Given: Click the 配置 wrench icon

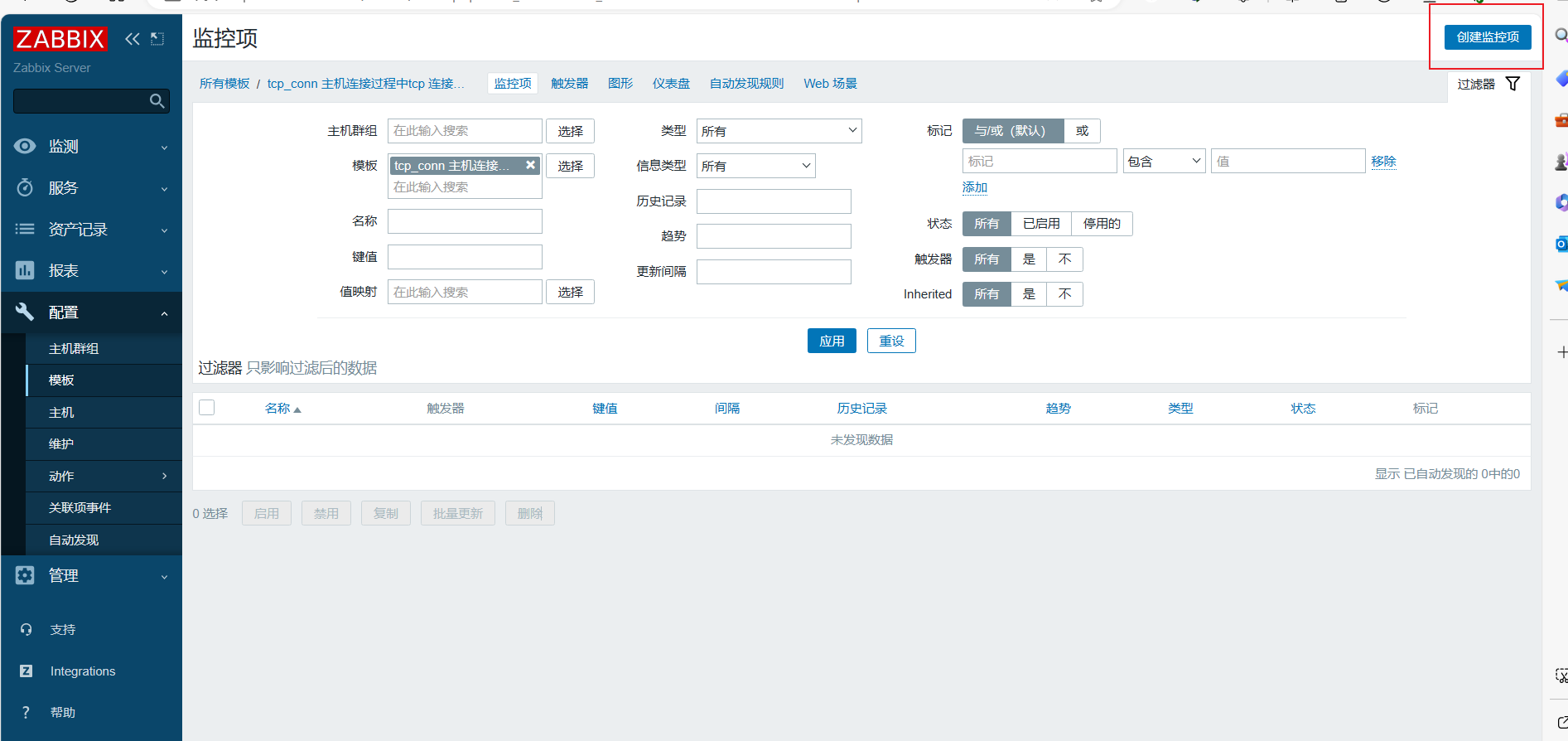Looking at the screenshot, I should (25, 312).
